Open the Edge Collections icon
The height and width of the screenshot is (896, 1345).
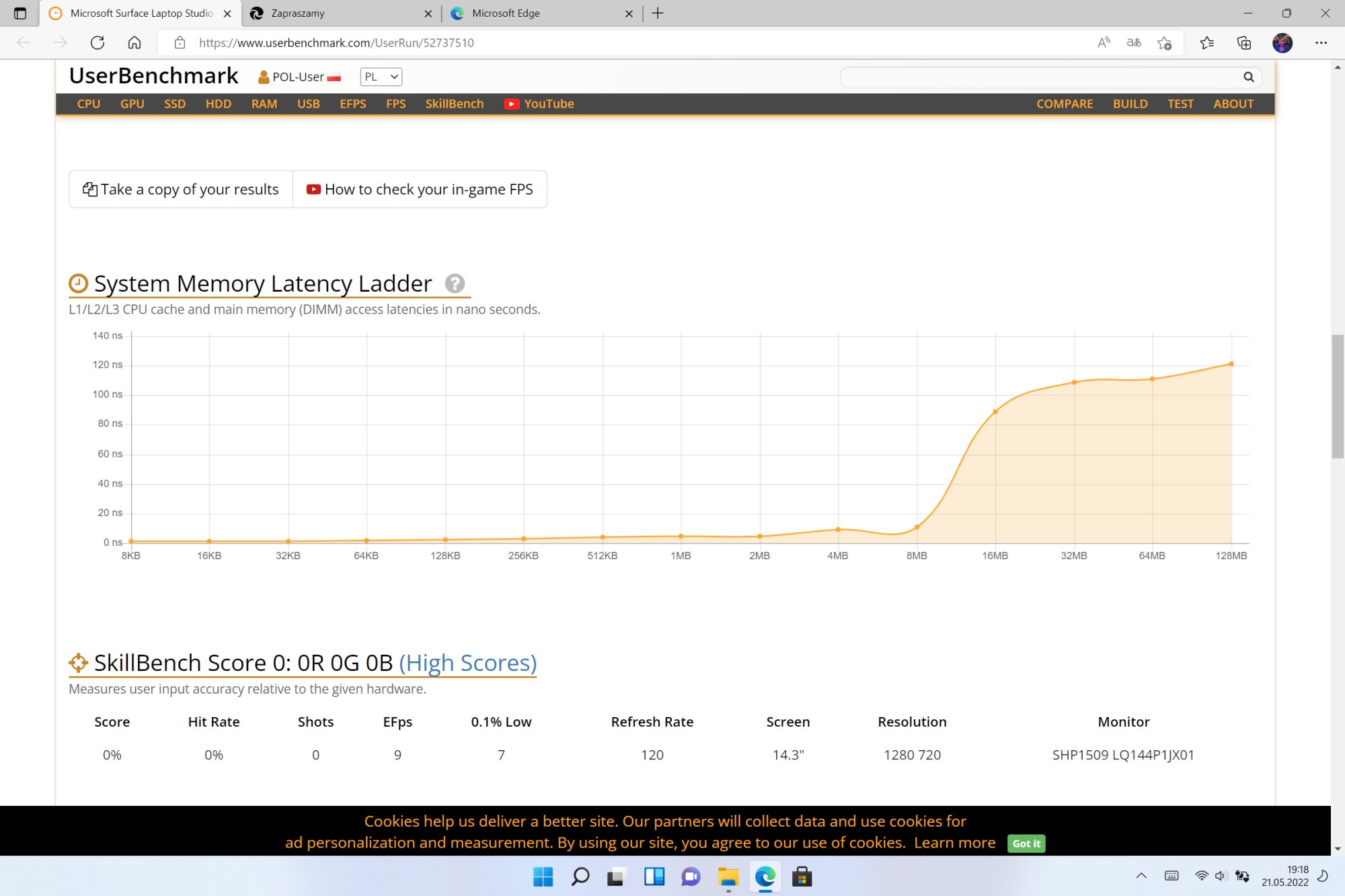[x=1243, y=43]
